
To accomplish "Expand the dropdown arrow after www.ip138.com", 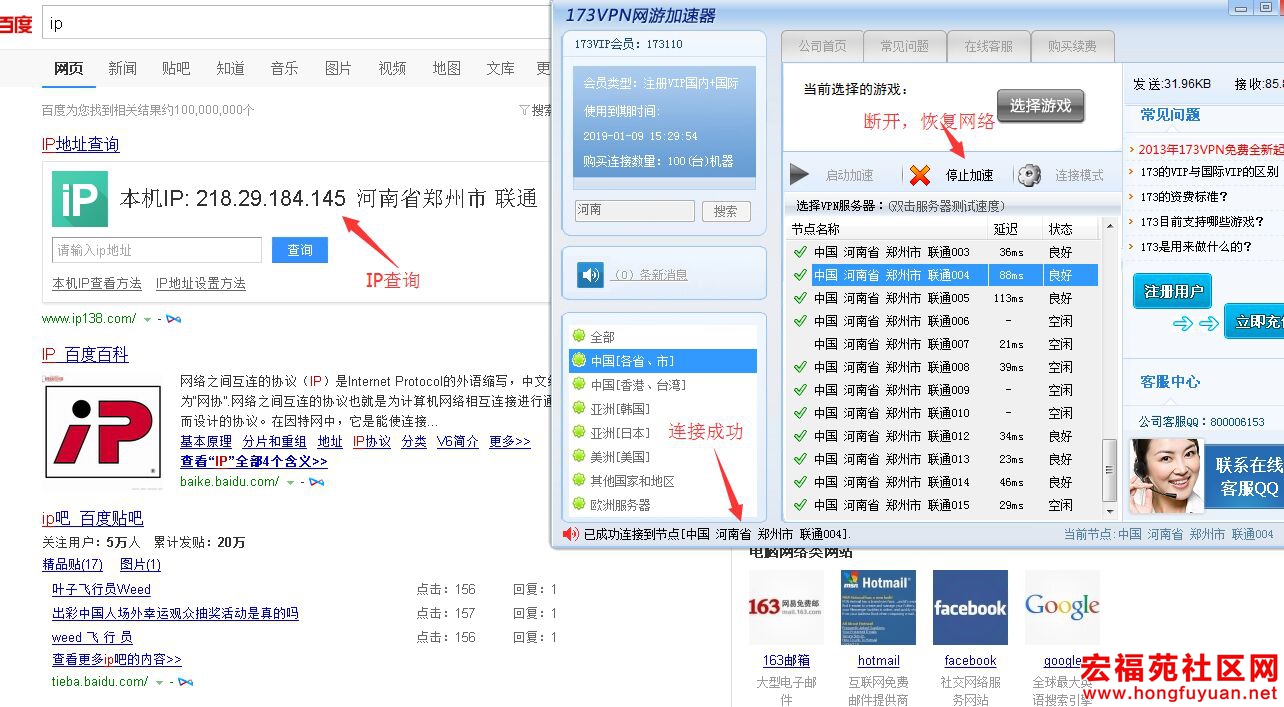I will click(x=148, y=320).
